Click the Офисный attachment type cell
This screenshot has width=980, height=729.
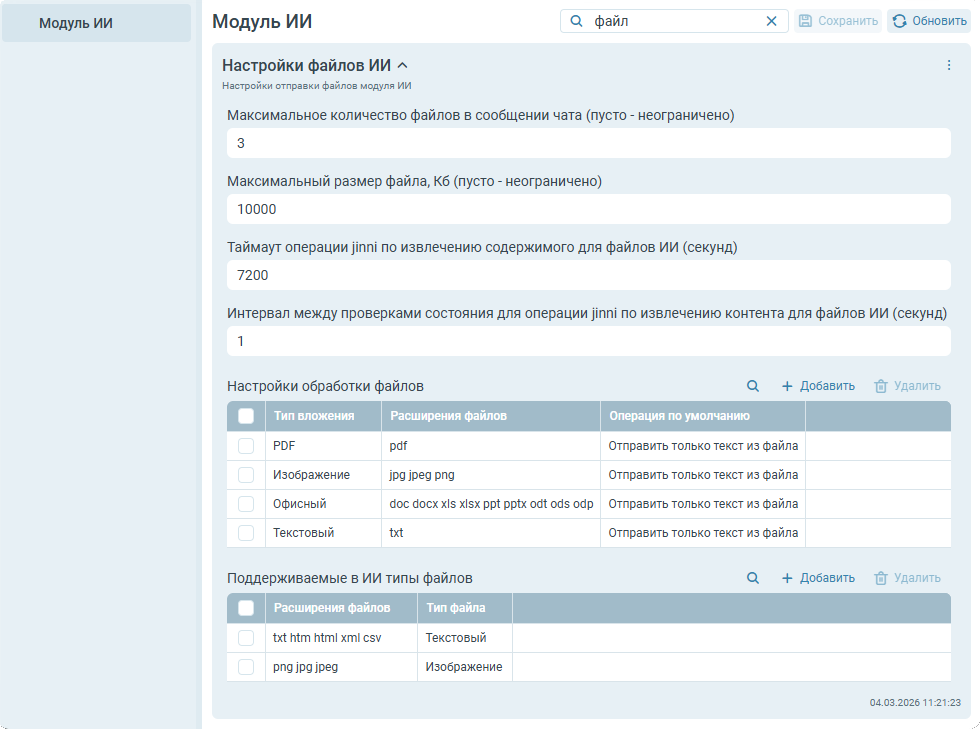[x=324, y=504]
